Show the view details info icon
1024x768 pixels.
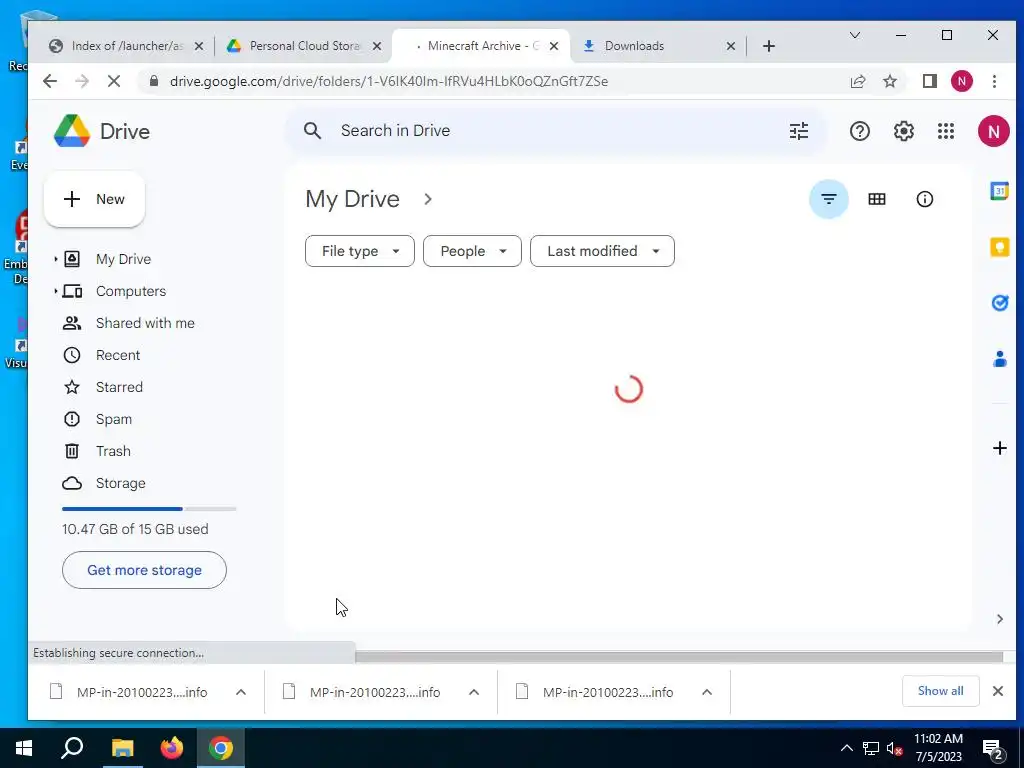pyautogui.click(x=924, y=199)
